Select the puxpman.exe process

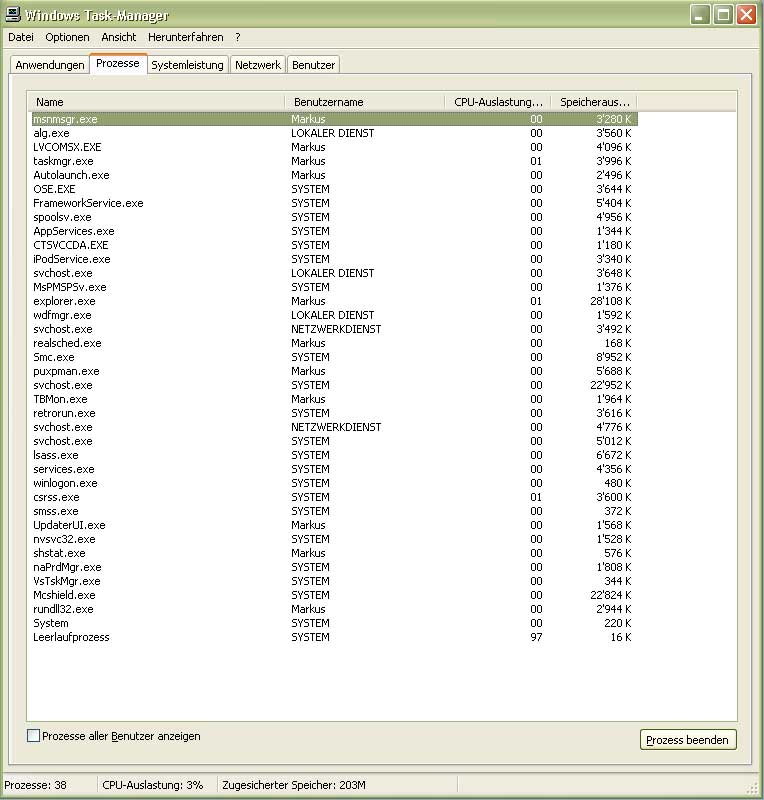click(x=334, y=371)
